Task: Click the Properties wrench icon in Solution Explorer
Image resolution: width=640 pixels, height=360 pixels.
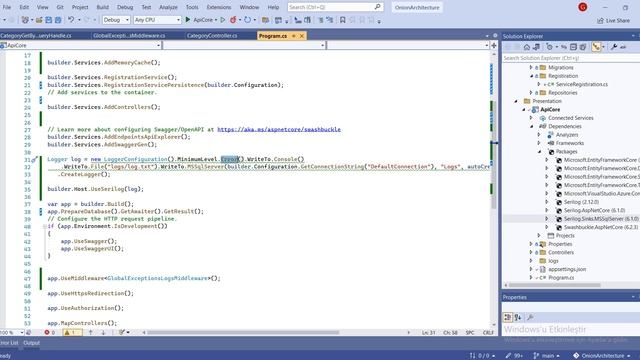Action: (613, 47)
